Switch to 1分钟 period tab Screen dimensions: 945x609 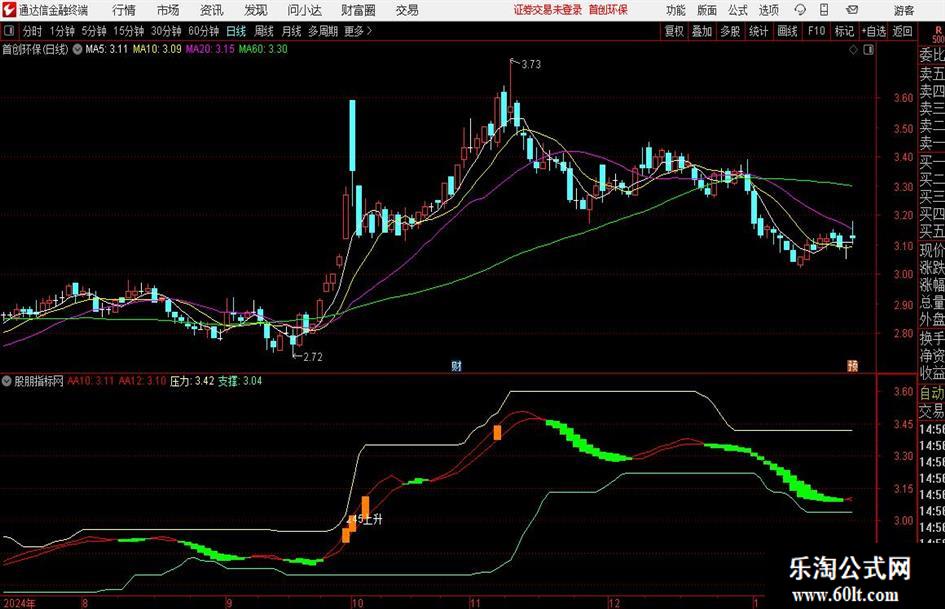61,31
